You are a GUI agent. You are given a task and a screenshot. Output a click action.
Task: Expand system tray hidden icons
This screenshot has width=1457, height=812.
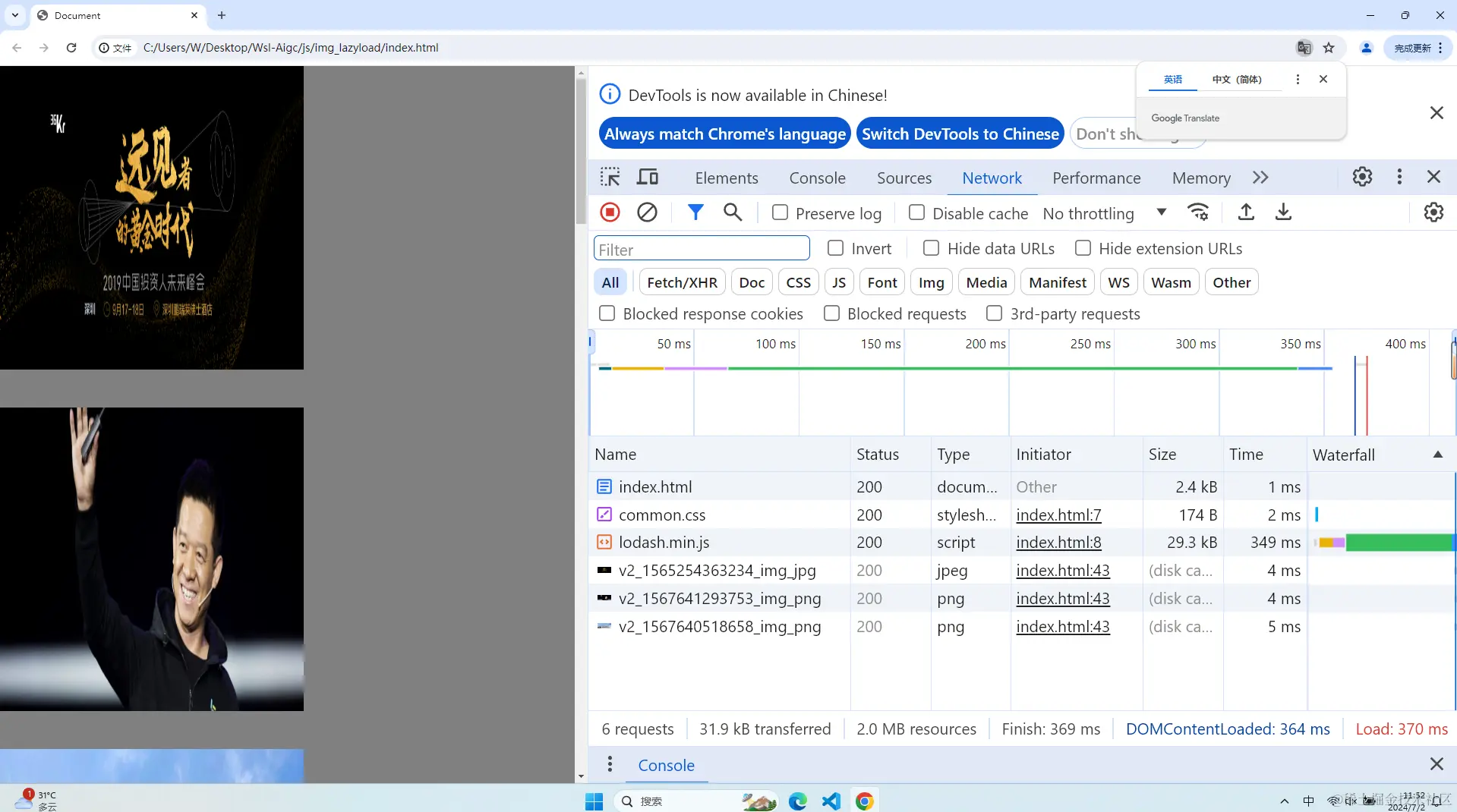(x=1284, y=801)
